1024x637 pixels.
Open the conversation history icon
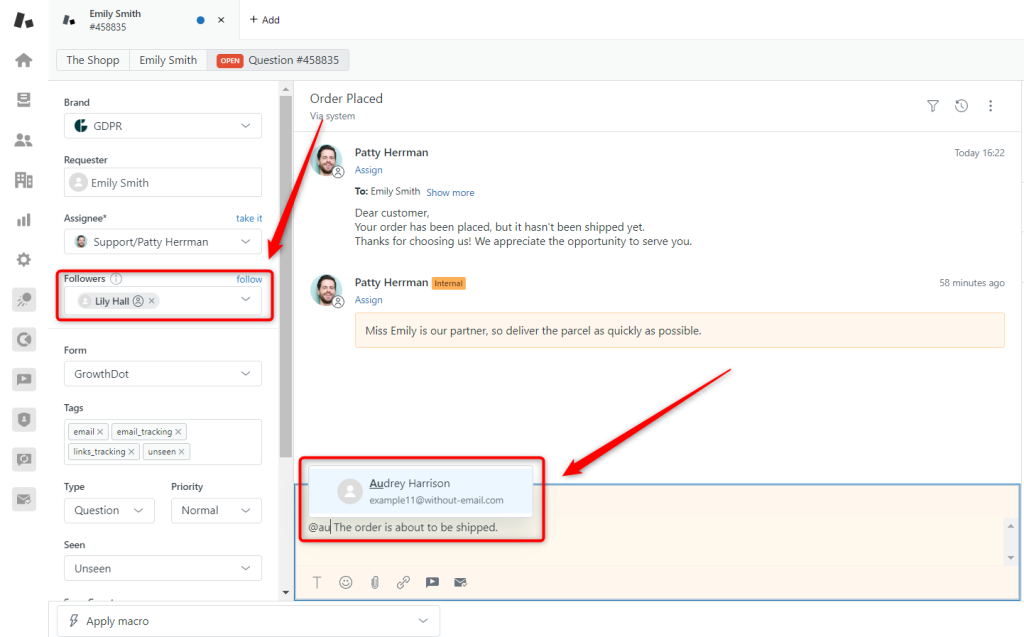961,105
